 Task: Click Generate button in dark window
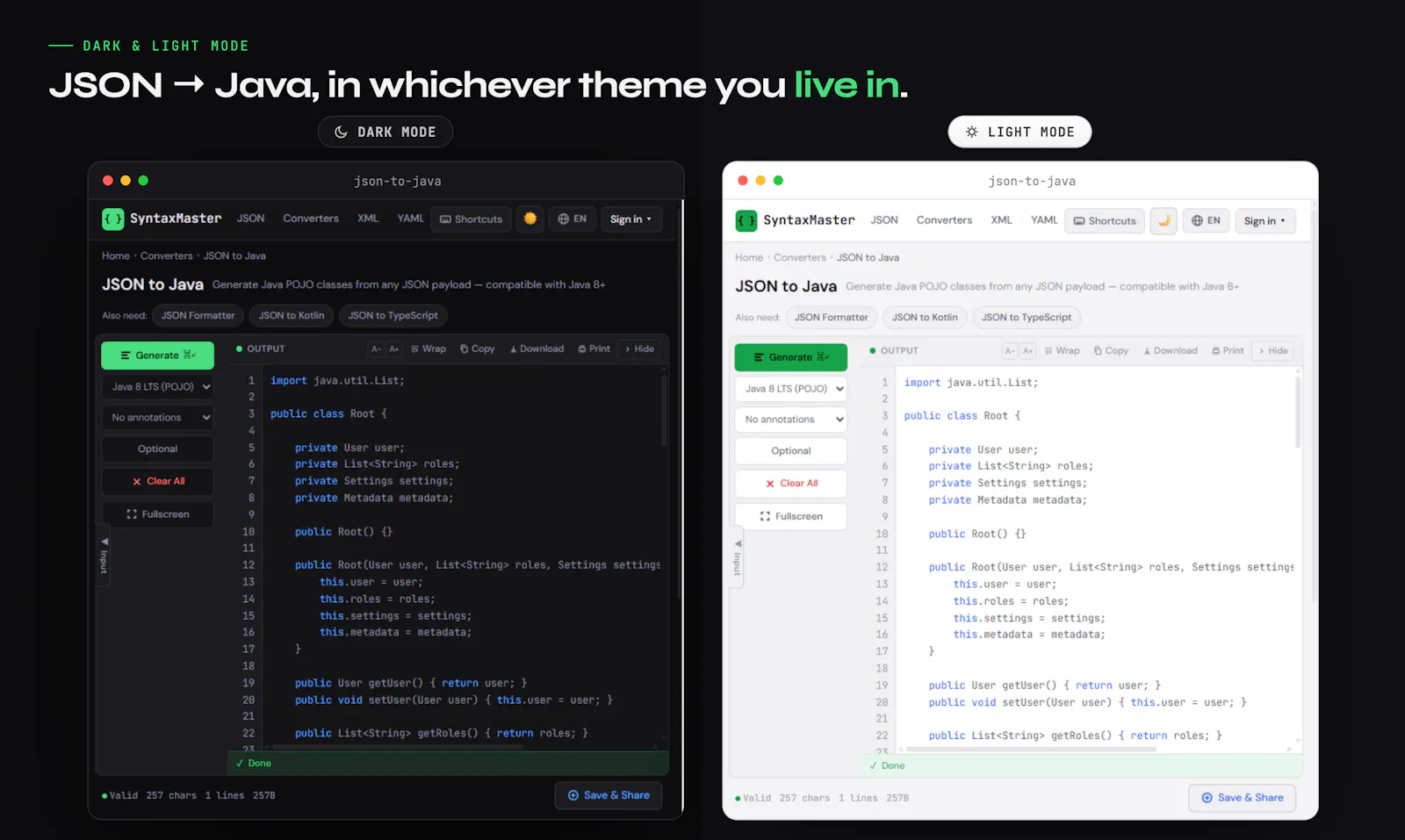(x=158, y=355)
